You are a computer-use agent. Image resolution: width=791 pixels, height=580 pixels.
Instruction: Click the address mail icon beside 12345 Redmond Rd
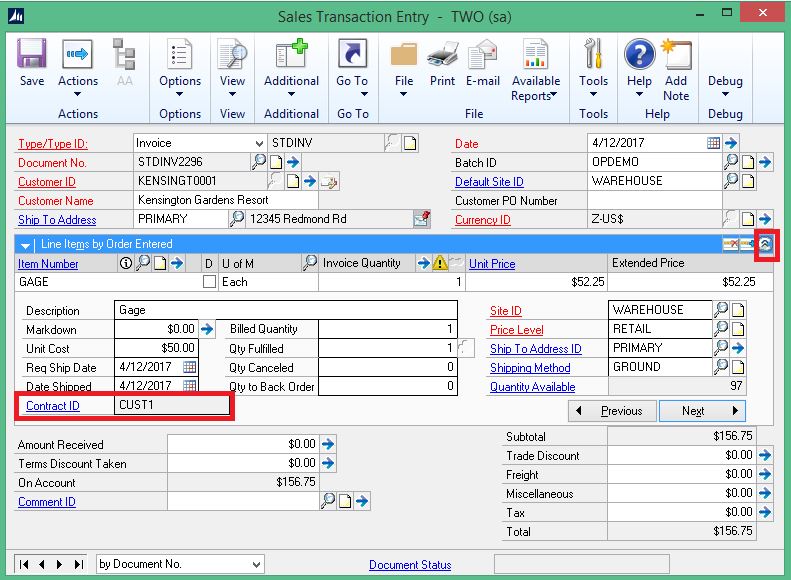tap(421, 219)
